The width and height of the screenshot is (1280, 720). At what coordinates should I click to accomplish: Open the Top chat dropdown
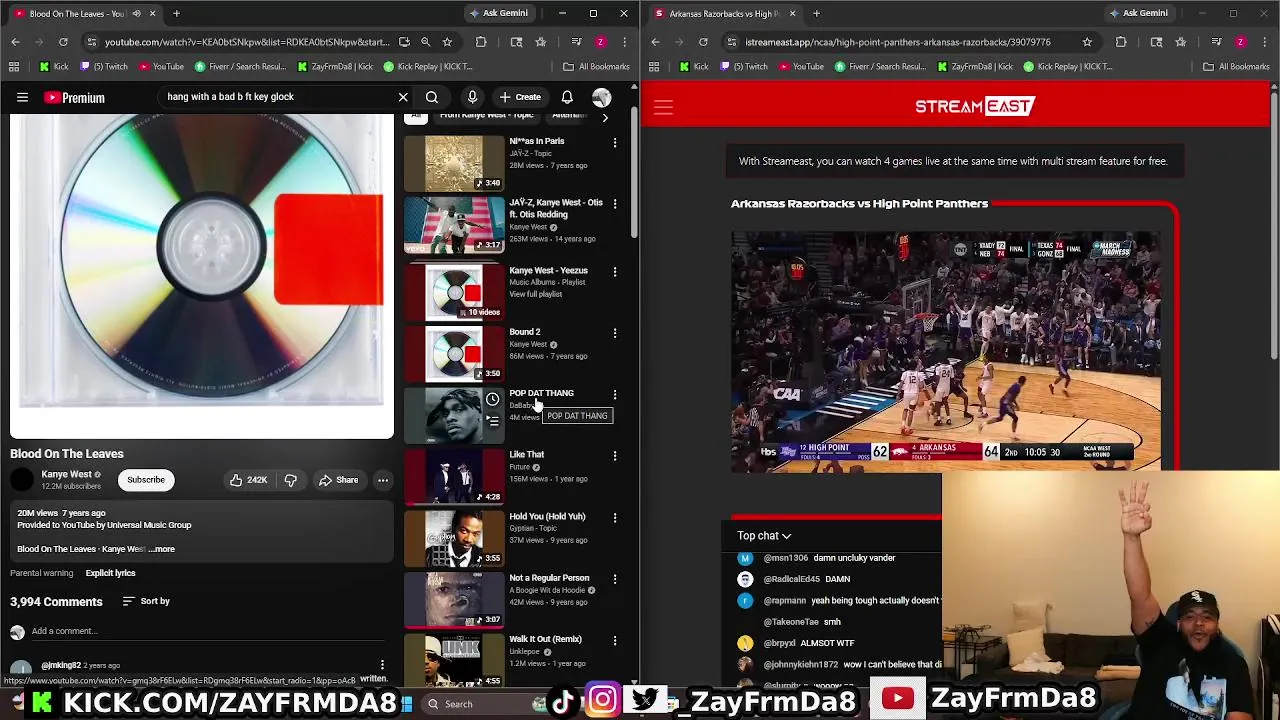(x=764, y=536)
